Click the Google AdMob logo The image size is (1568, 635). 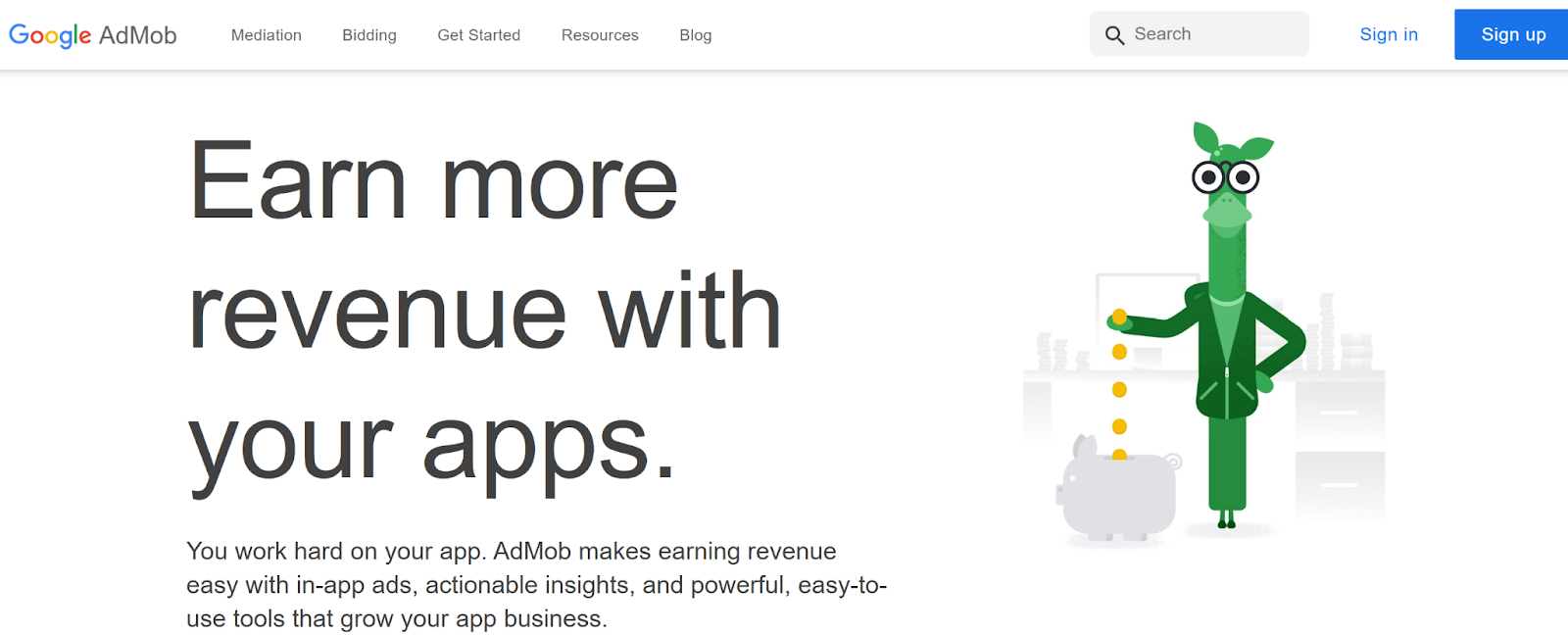tap(93, 35)
